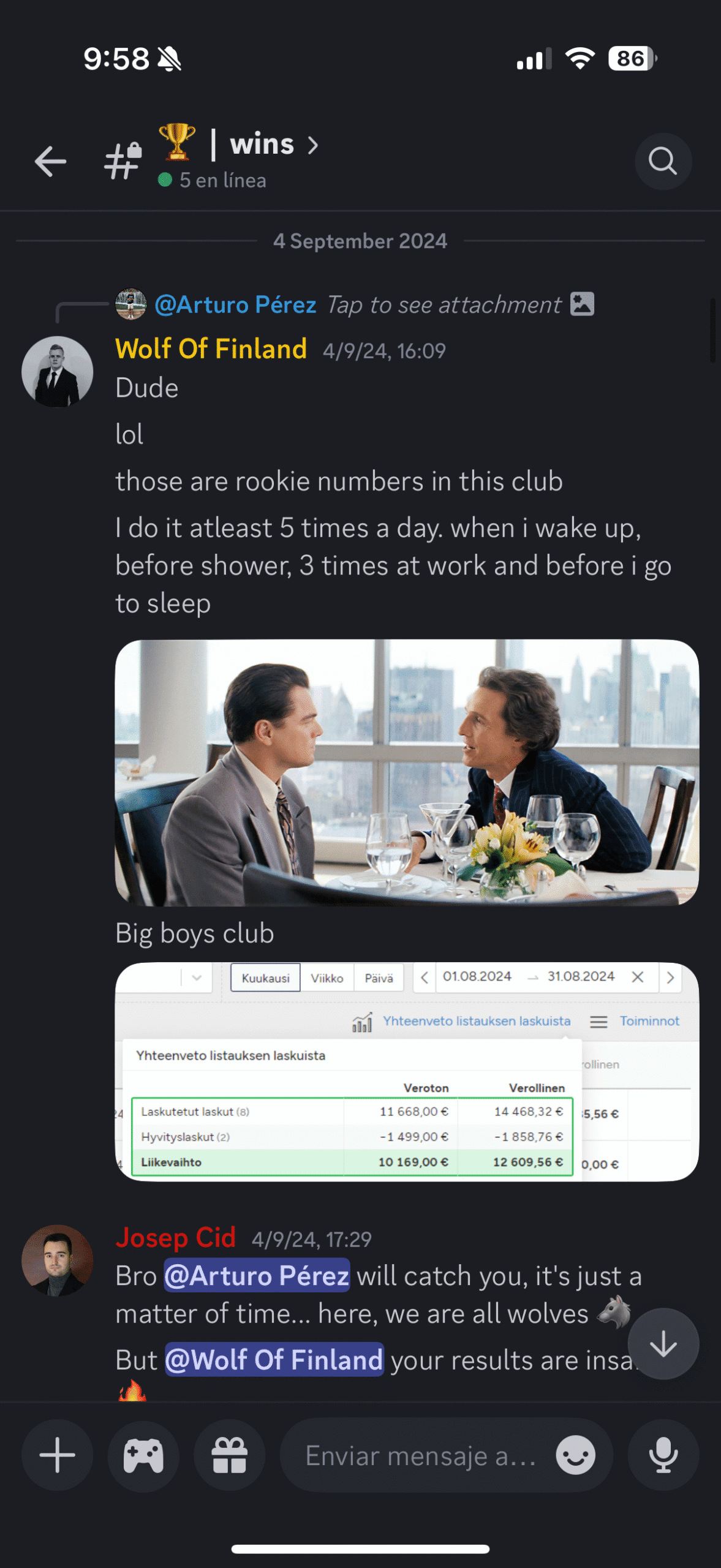This screenshot has width=721, height=1568.
Task: Tap the highlighted @Arturo Pérez mention
Action: tap(257, 1276)
